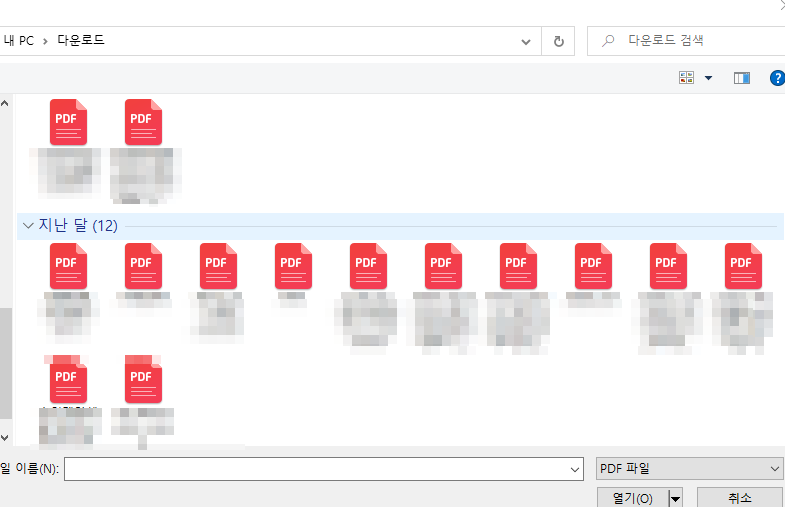
Task: Refresh the 다운로드 folder listing
Action: (558, 41)
